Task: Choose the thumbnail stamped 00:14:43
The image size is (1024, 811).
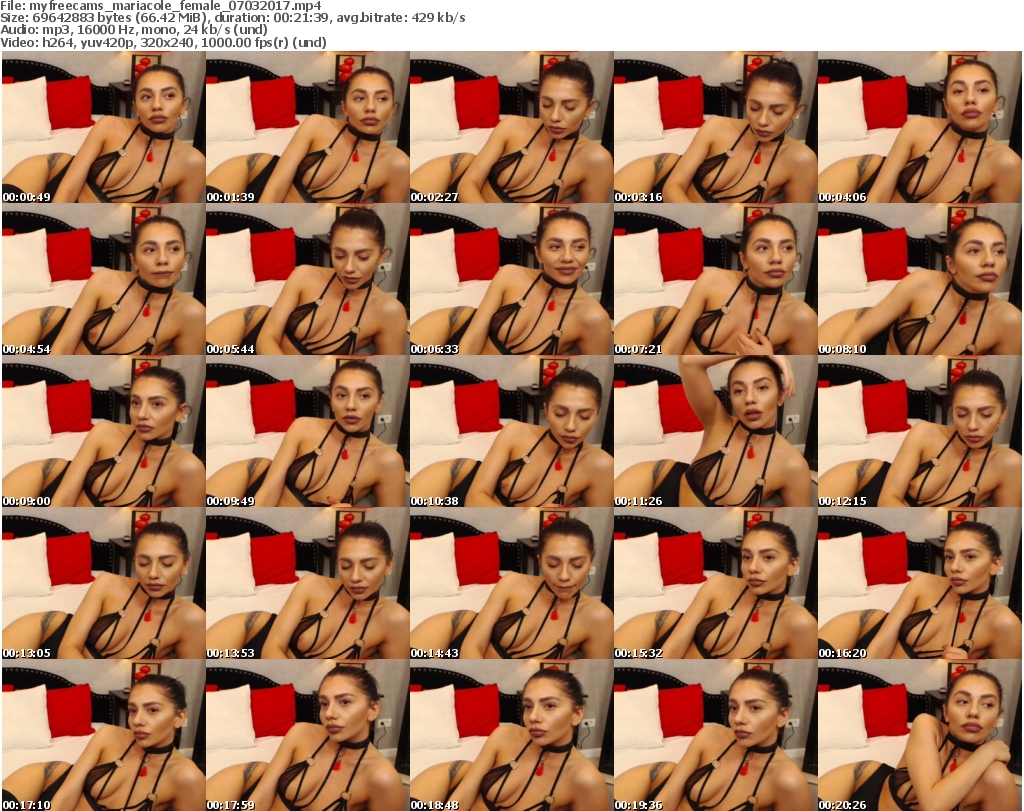Action: pyautogui.click(x=511, y=584)
